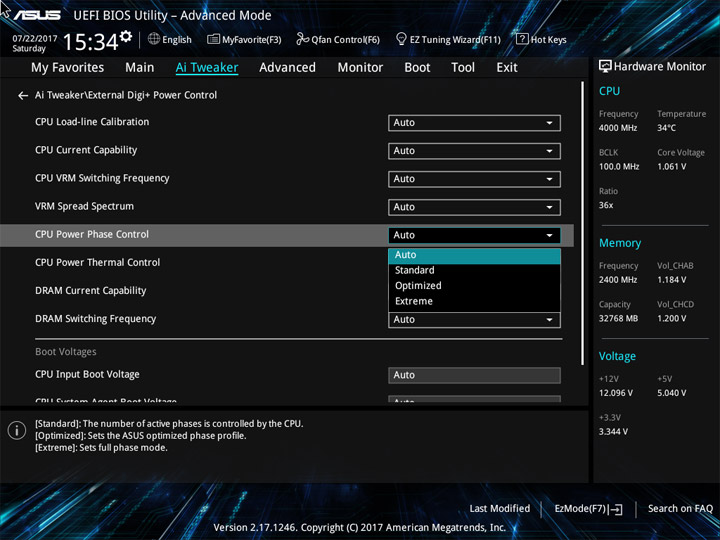720x540 pixels.
Task: Choose Auto in the open dropdown list
Action: (474, 255)
